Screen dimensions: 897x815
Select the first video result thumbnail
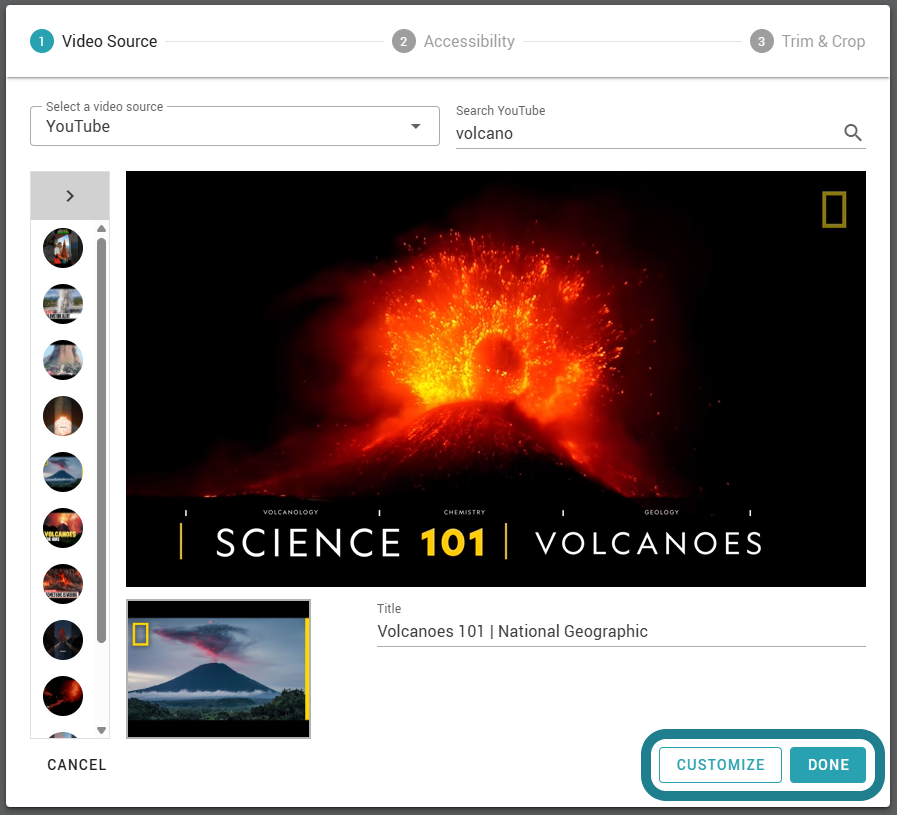pos(63,248)
